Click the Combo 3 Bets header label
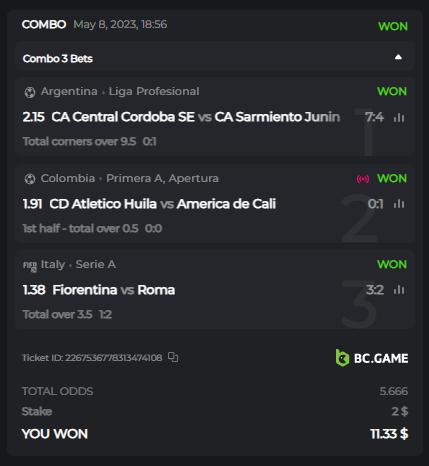This screenshot has height=466, width=429. point(58,59)
